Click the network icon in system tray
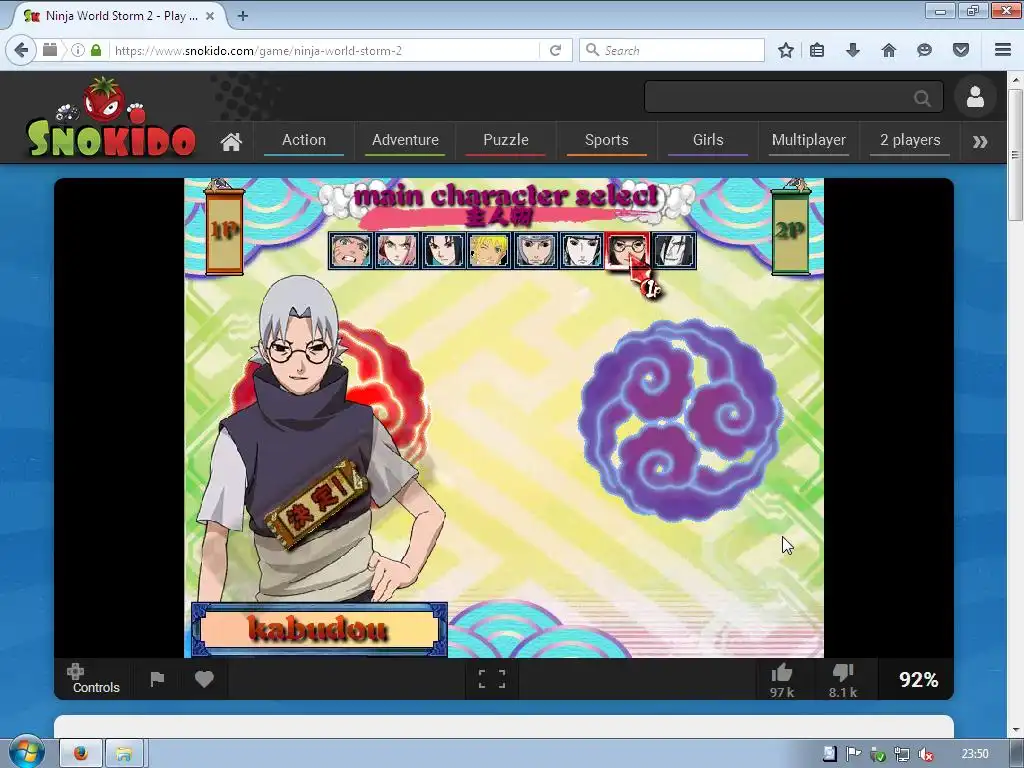This screenshot has width=1024, height=768. [901, 754]
